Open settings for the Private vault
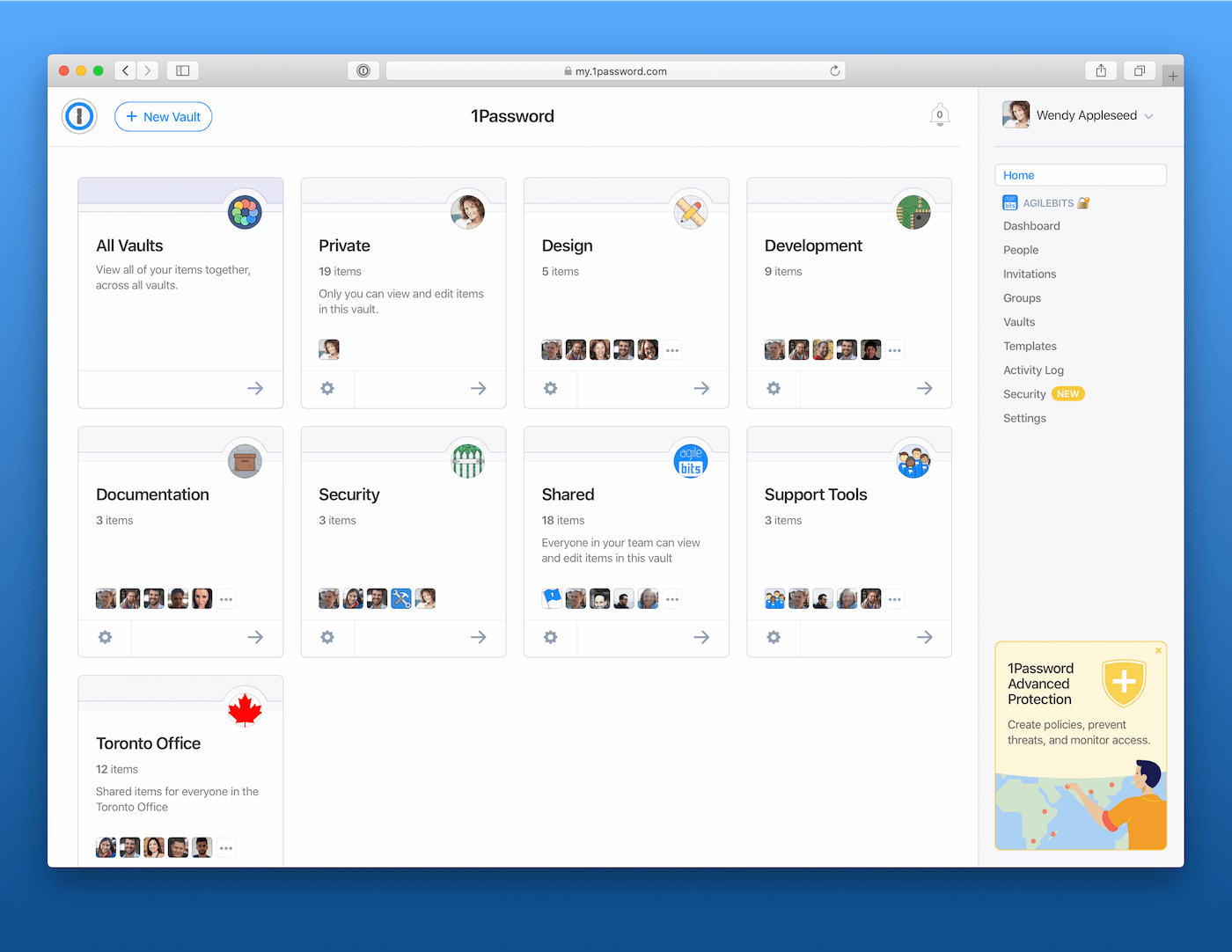 tap(327, 388)
